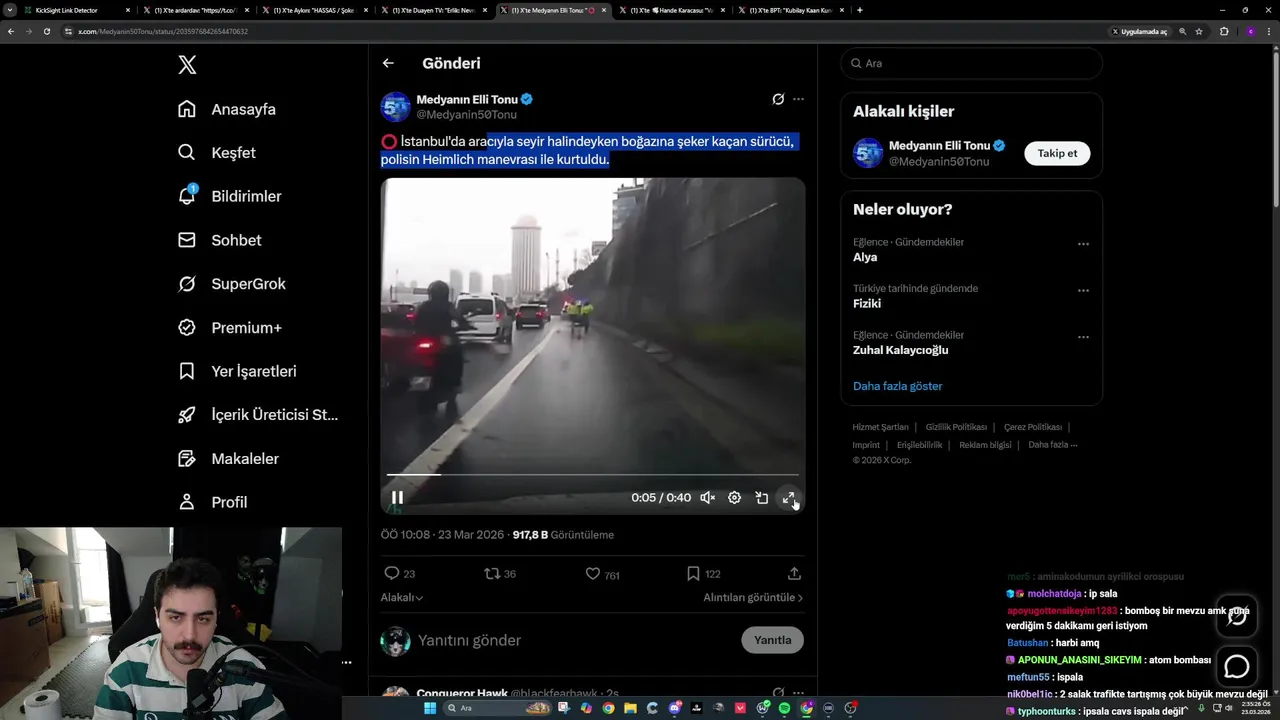The image size is (1280, 720).
Task: Open İçerik Üreticisi Stüdyosu rocket item
Action: pyautogui.click(x=258, y=415)
